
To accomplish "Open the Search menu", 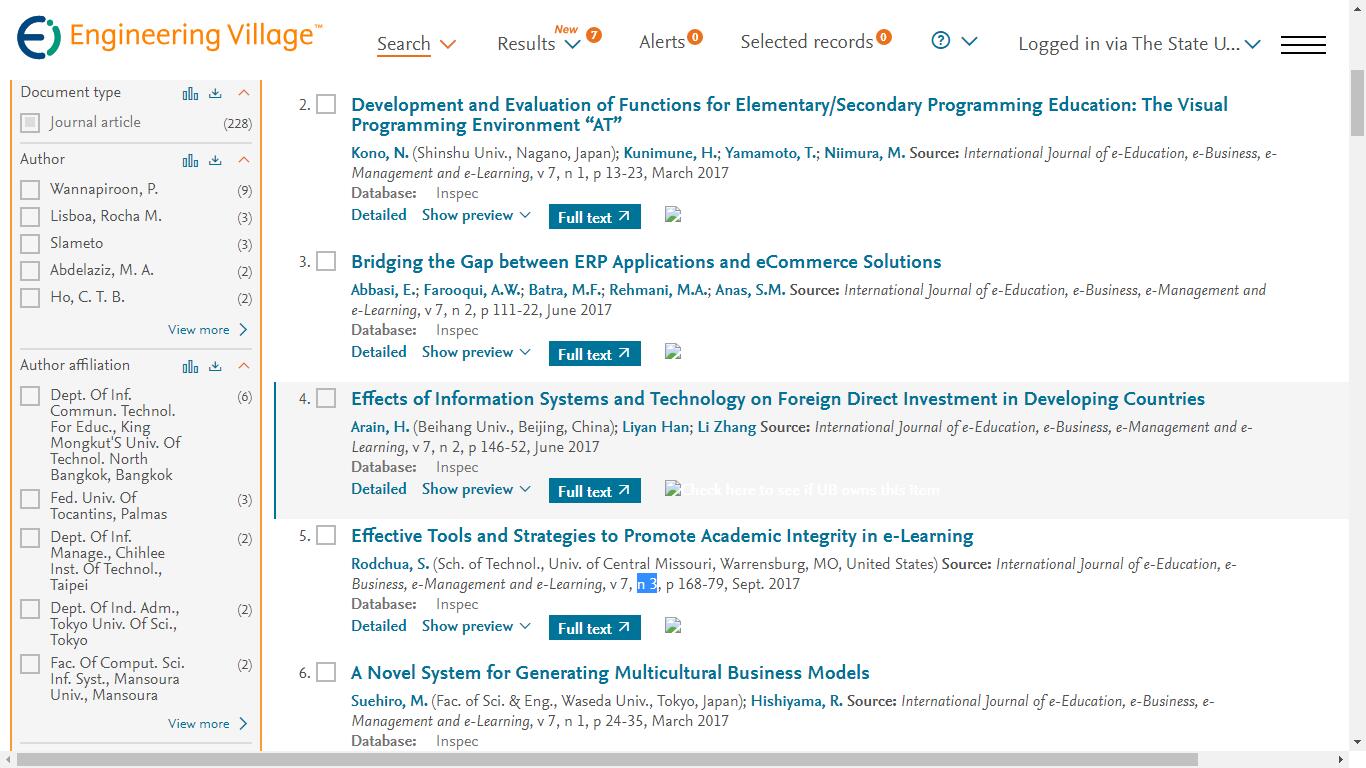I will click(x=416, y=44).
